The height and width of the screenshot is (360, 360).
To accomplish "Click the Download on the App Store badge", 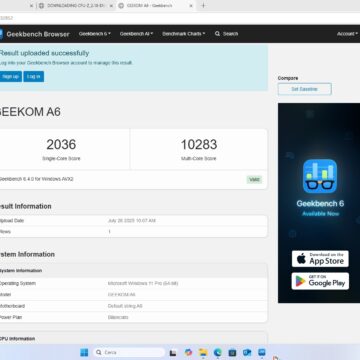I will (320, 259).
